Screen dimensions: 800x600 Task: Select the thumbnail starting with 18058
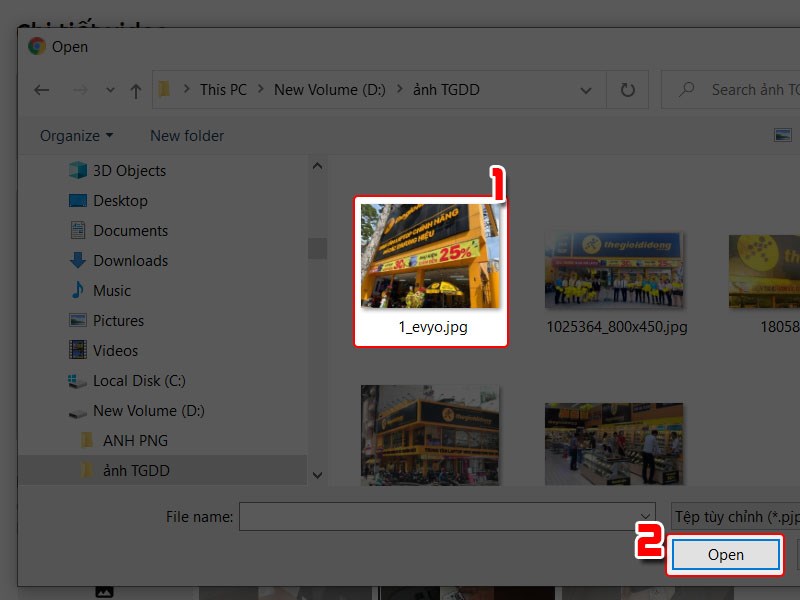click(x=764, y=271)
